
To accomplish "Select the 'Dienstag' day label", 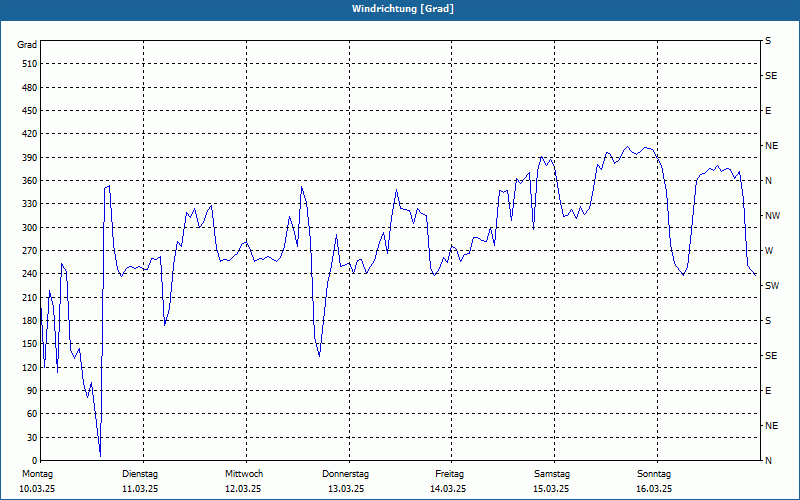I will (x=140, y=474).
